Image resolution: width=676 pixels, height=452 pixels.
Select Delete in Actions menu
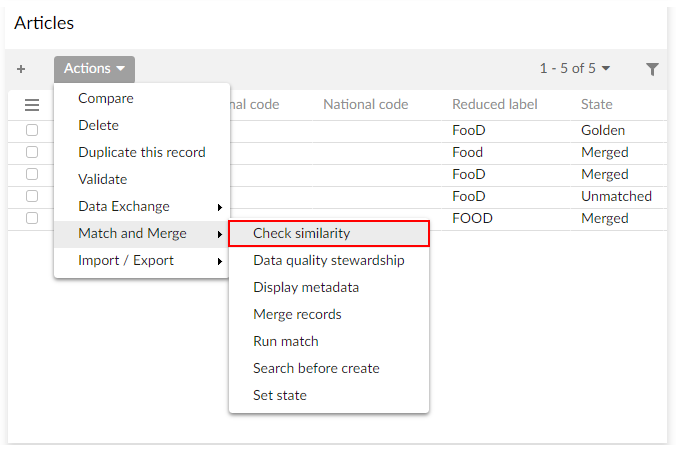(x=98, y=126)
